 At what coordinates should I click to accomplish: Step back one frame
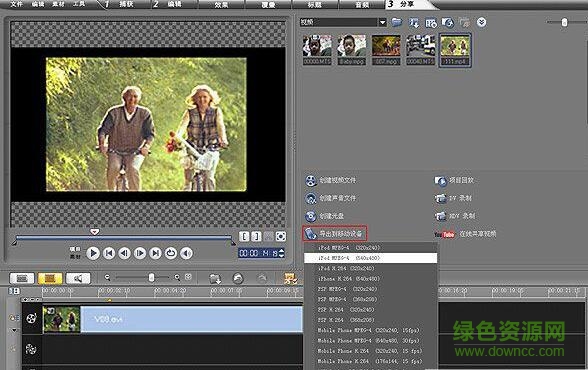(124, 253)
